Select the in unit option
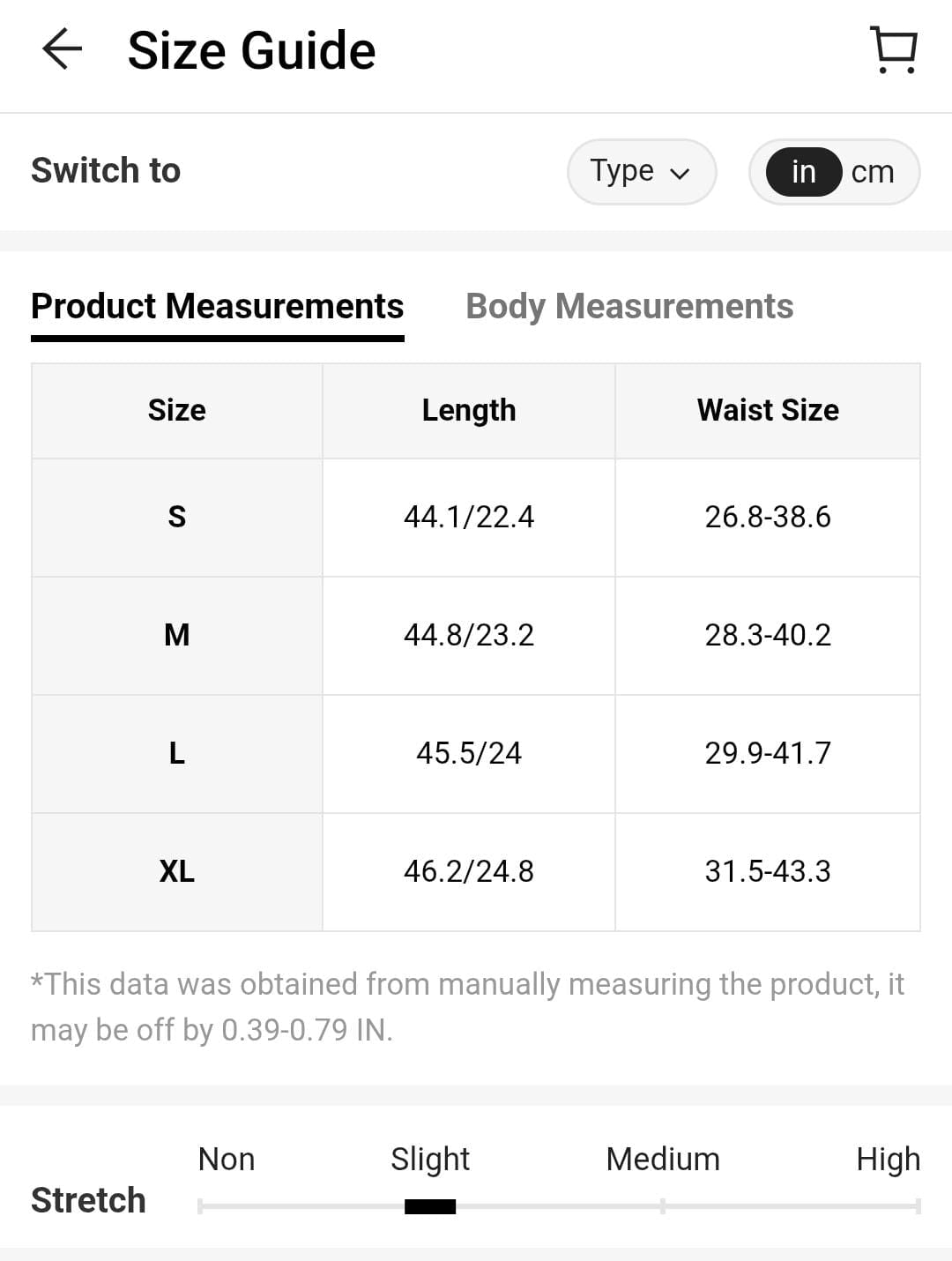 pyautogui.click(x=803, y=172)
